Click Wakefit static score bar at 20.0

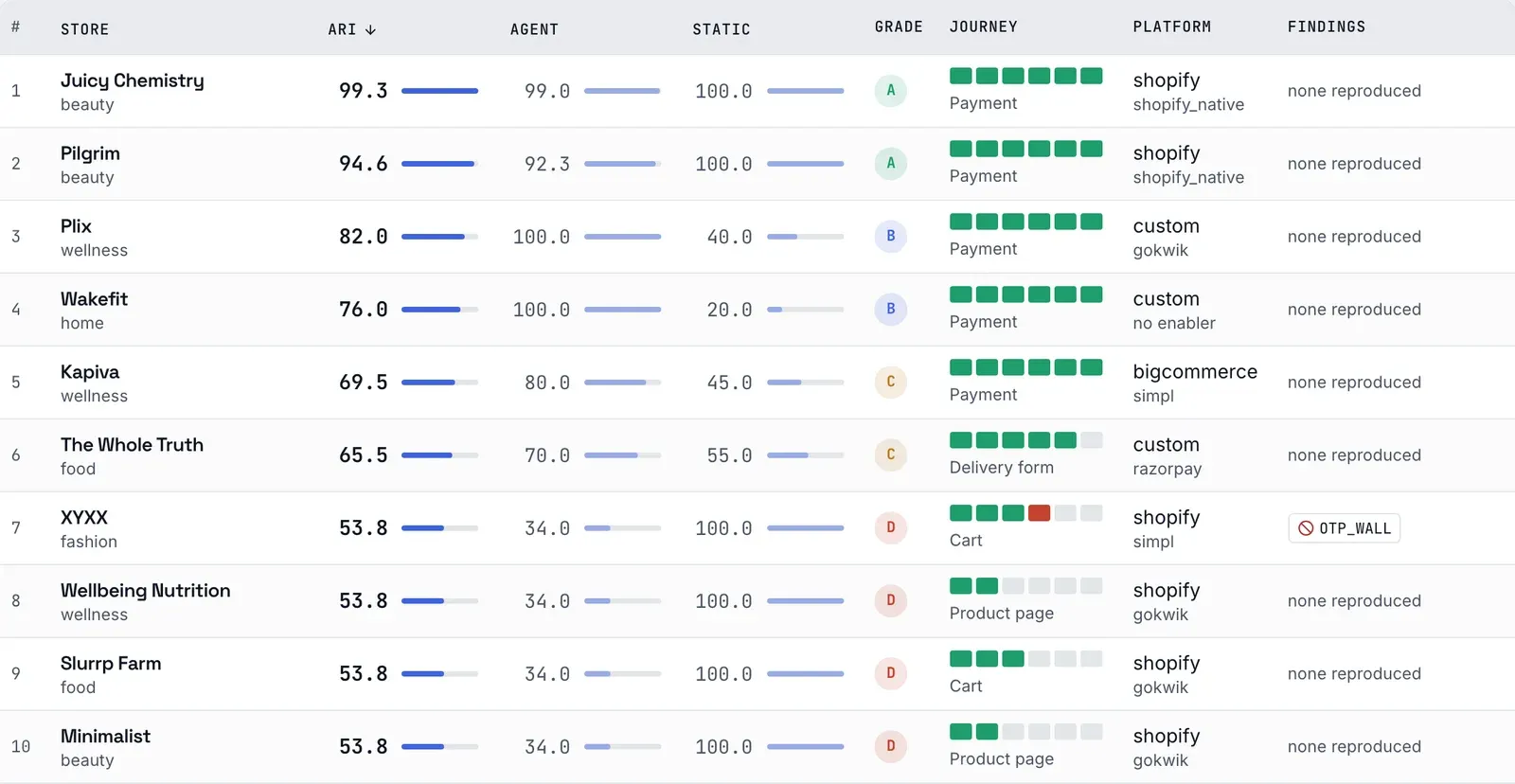[805, 310]
